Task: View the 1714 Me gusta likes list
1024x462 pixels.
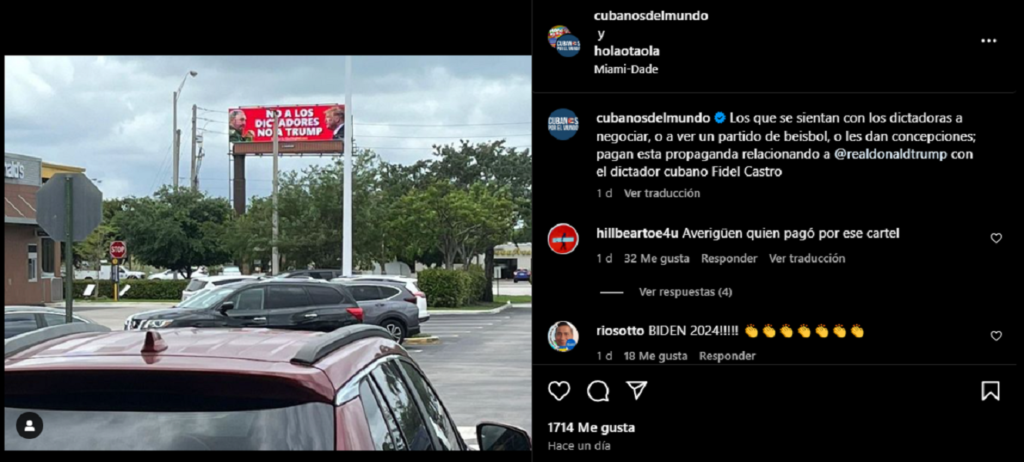Action: 591,428
